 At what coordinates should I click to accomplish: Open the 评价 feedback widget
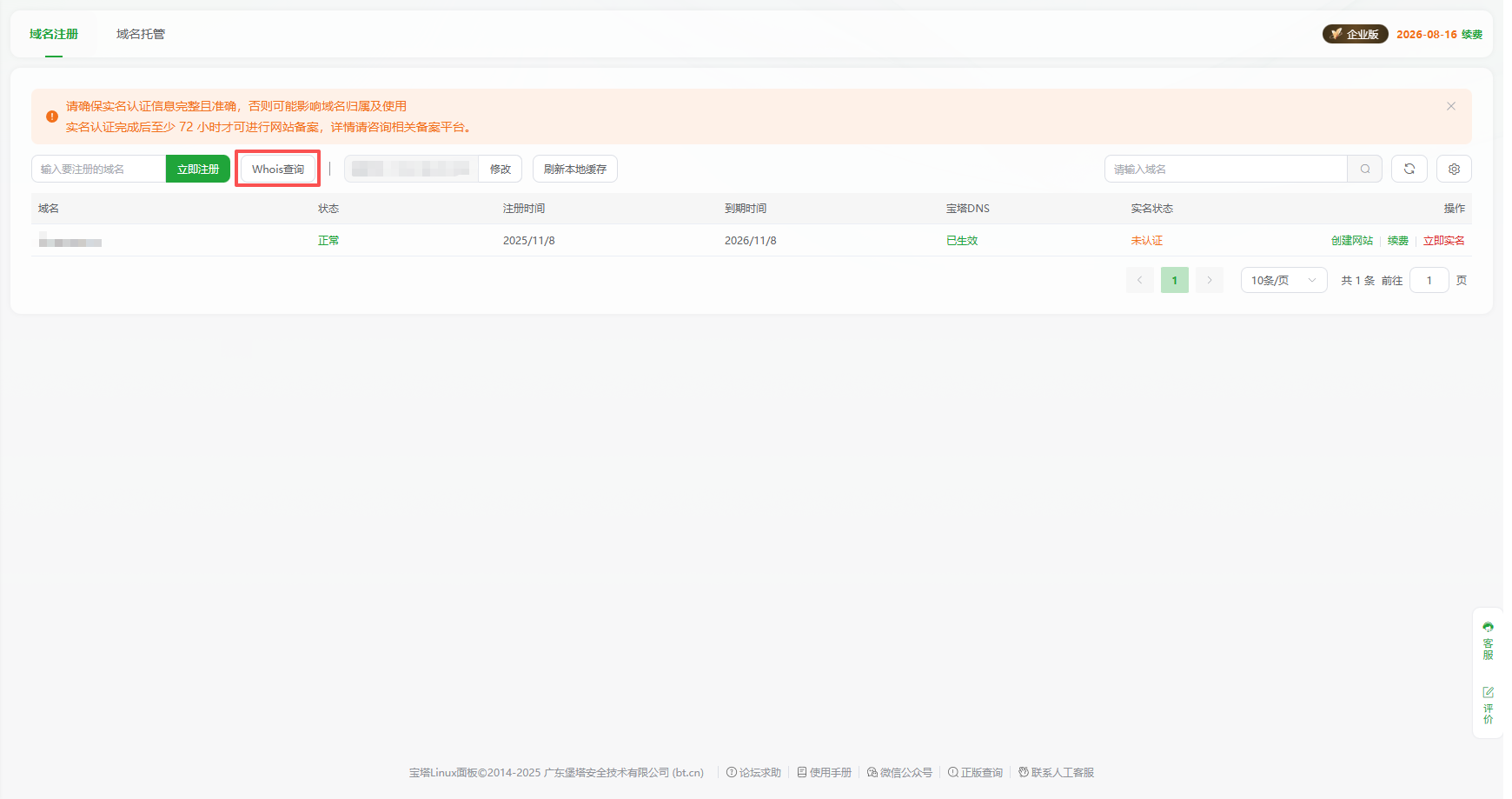tap(1488, 705)
